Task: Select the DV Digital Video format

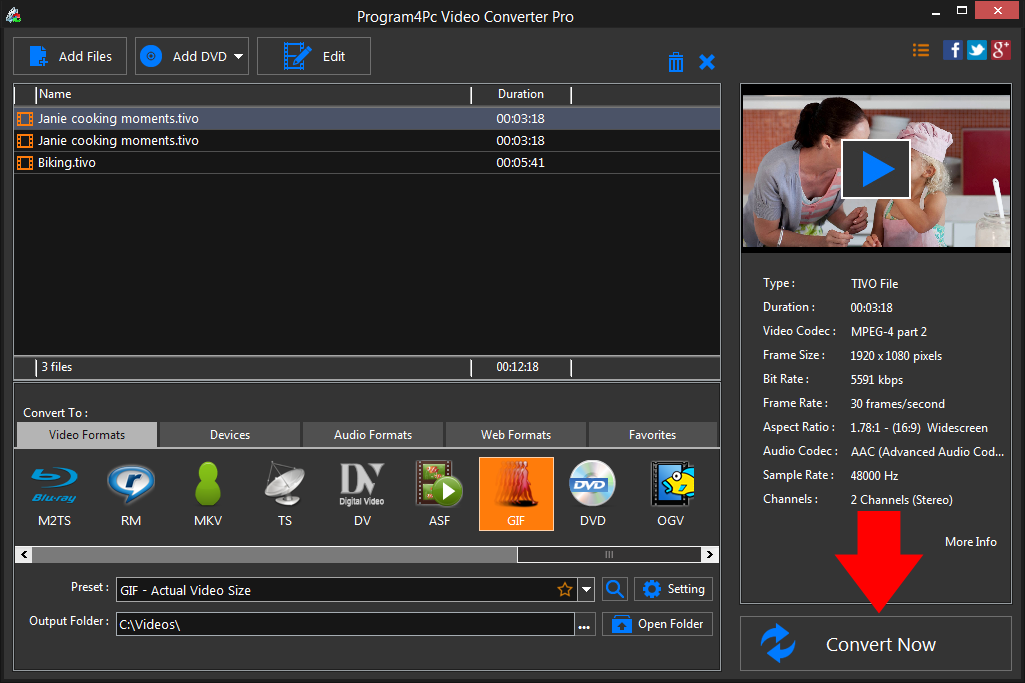Action: pyautogui.click(x=362, y=493)
